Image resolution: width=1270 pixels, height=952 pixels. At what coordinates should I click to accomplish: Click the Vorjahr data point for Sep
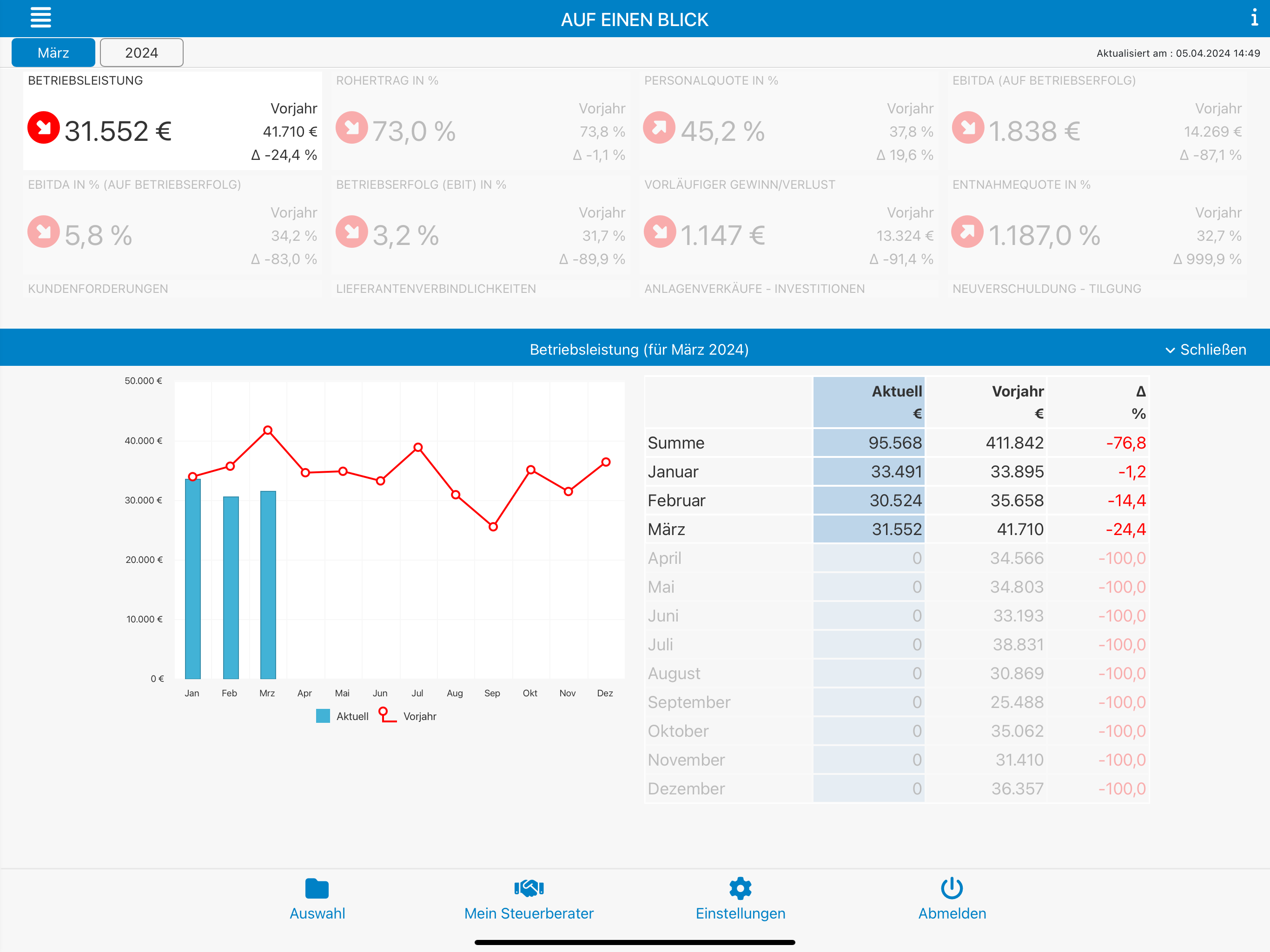[x=493, y=527]
